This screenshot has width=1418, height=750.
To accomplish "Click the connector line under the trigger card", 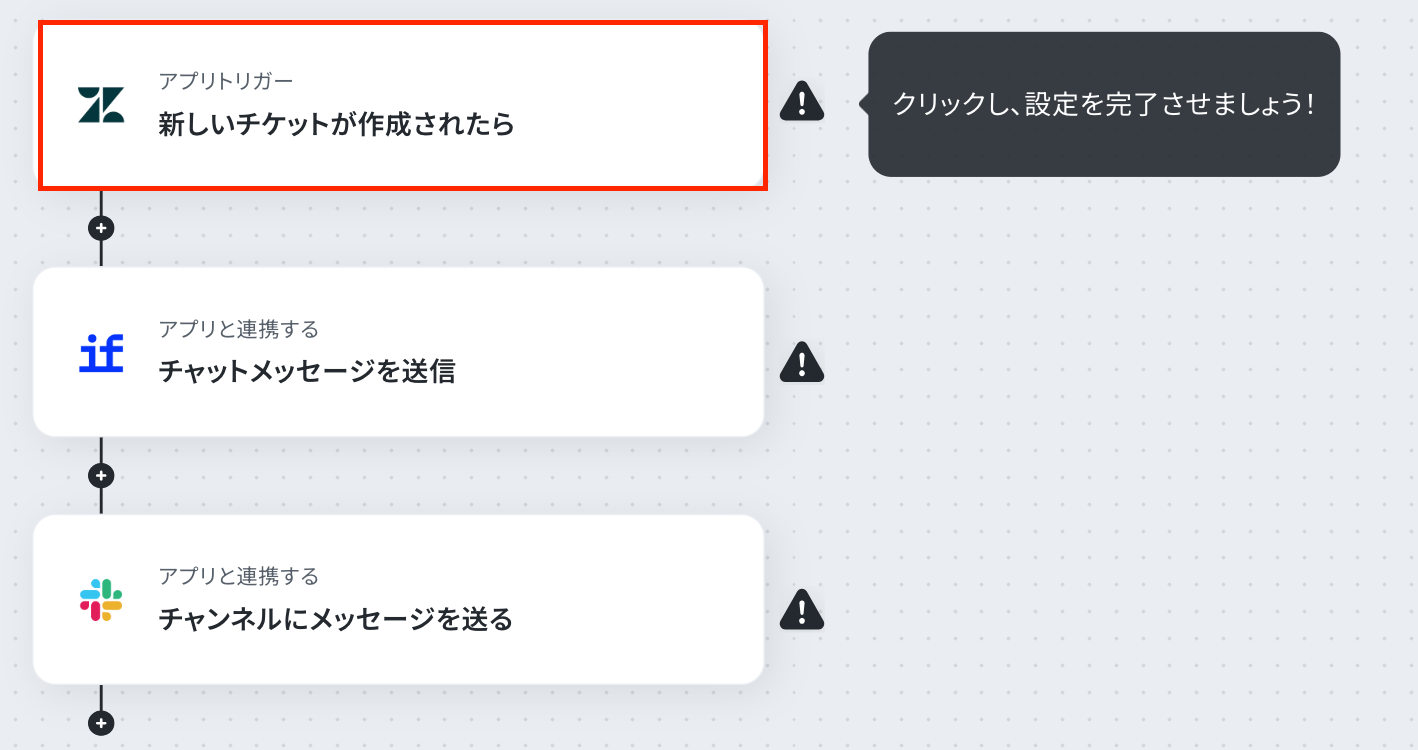I will coord(101,202).
